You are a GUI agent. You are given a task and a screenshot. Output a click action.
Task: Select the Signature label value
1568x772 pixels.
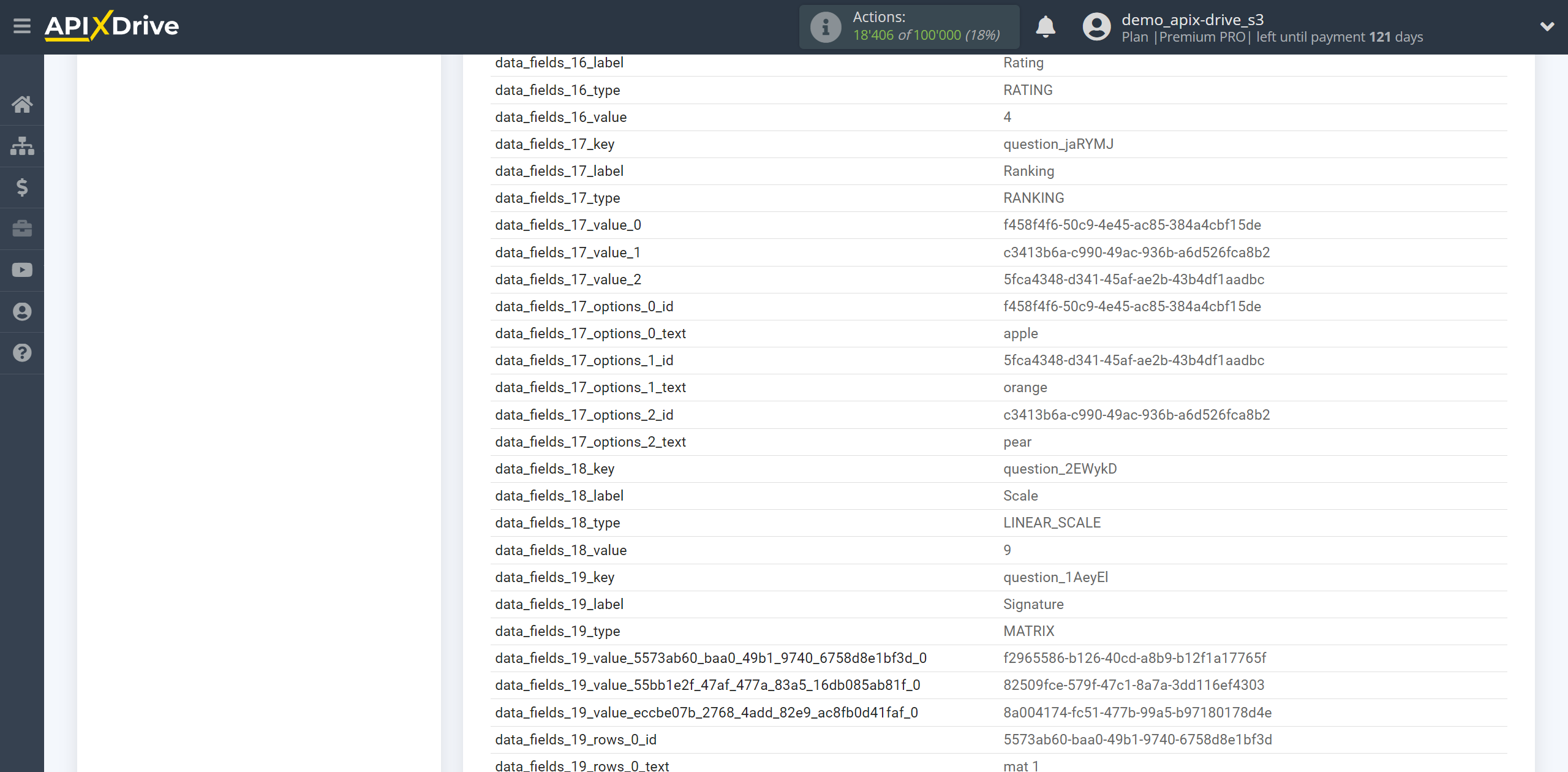point(1033,604)
